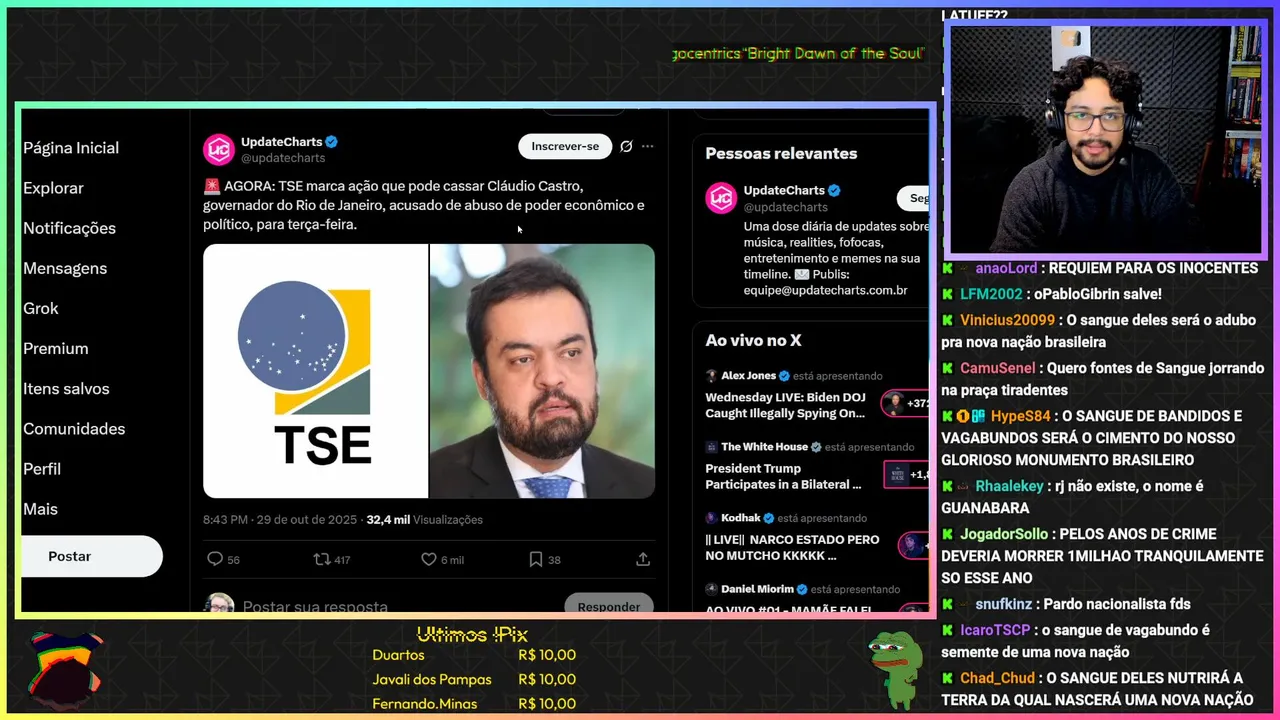Go to Página Inicial
This screenshot has height=720, width=1280.
coord(71,148)
